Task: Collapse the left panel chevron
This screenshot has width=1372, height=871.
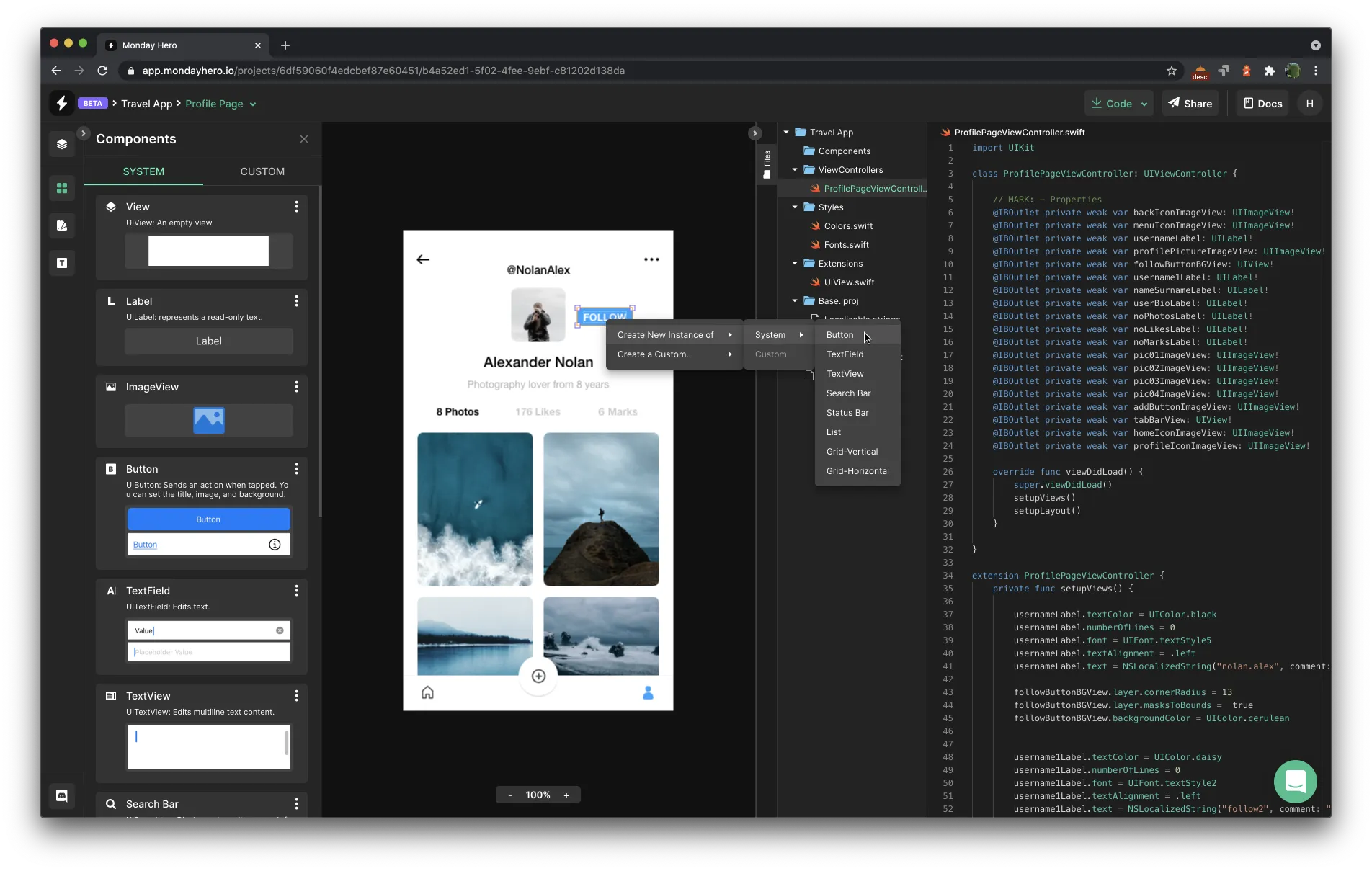Action: coord(83,133)
